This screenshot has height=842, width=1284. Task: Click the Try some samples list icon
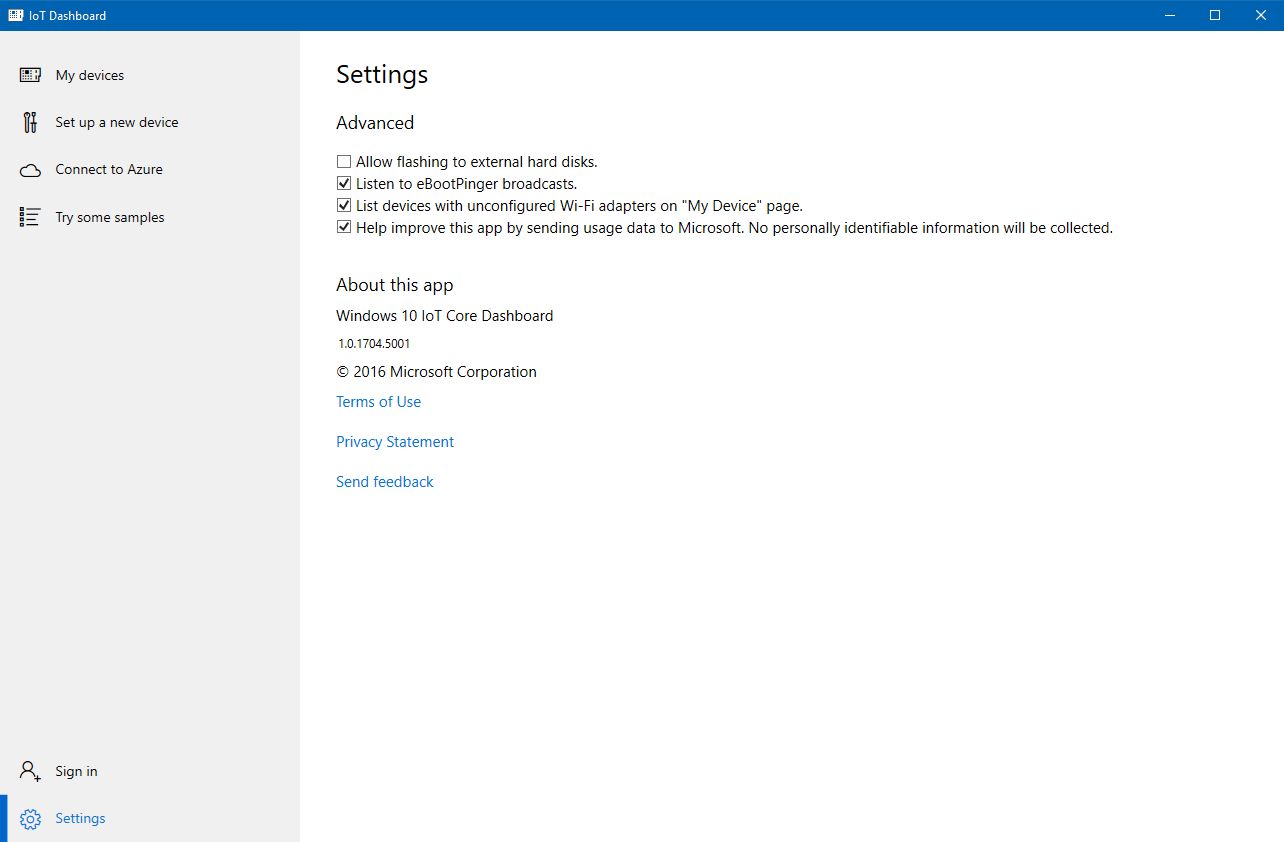click(30, 217)
